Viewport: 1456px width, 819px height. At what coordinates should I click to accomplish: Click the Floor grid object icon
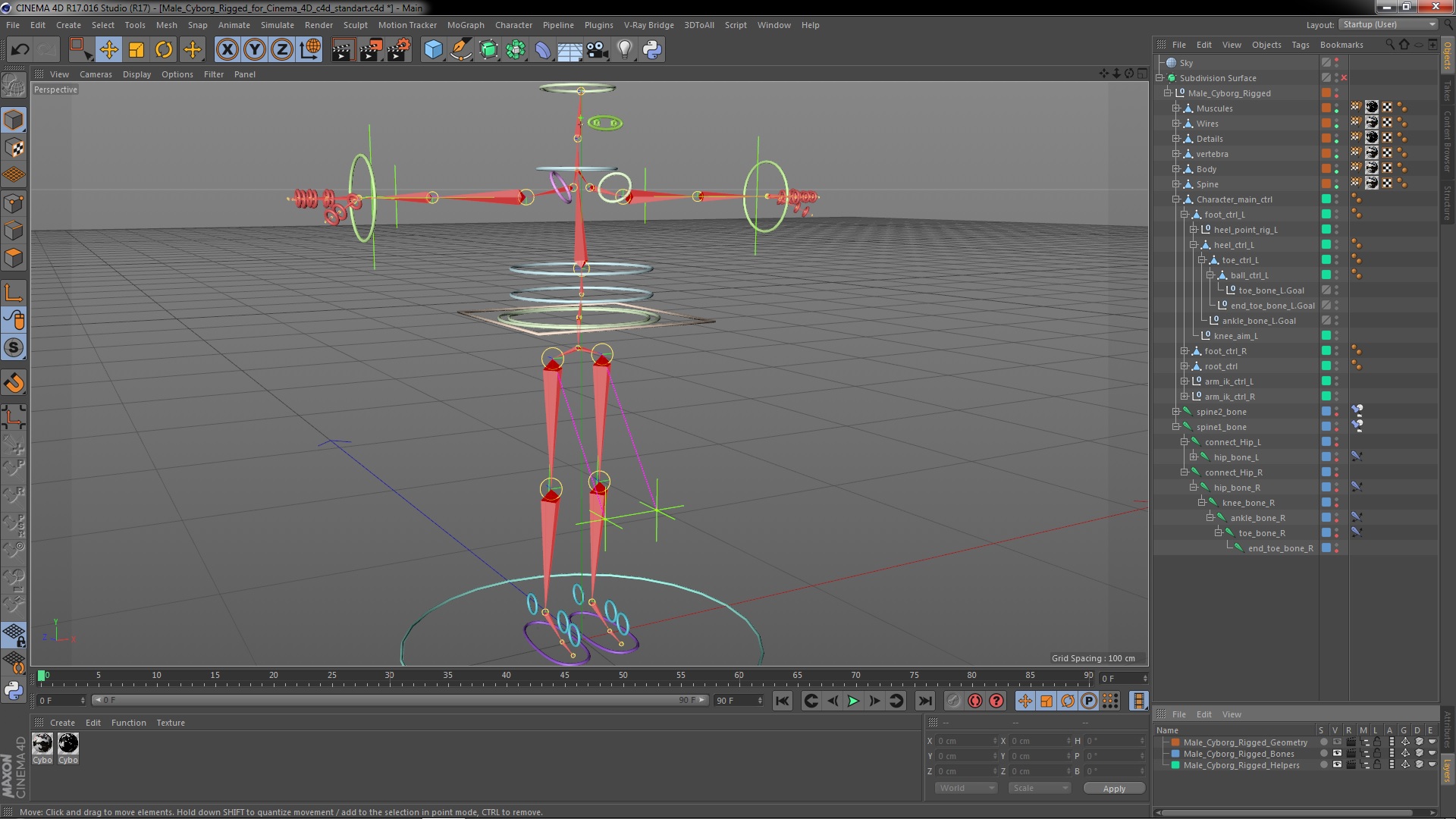click(x=570, y=50)
